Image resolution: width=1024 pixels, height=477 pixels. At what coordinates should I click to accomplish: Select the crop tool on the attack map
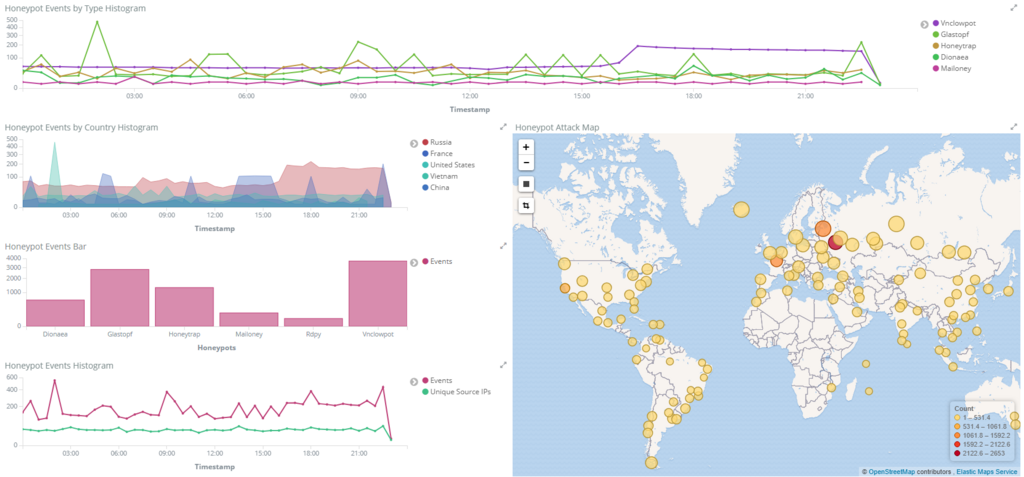coord(526,206)
